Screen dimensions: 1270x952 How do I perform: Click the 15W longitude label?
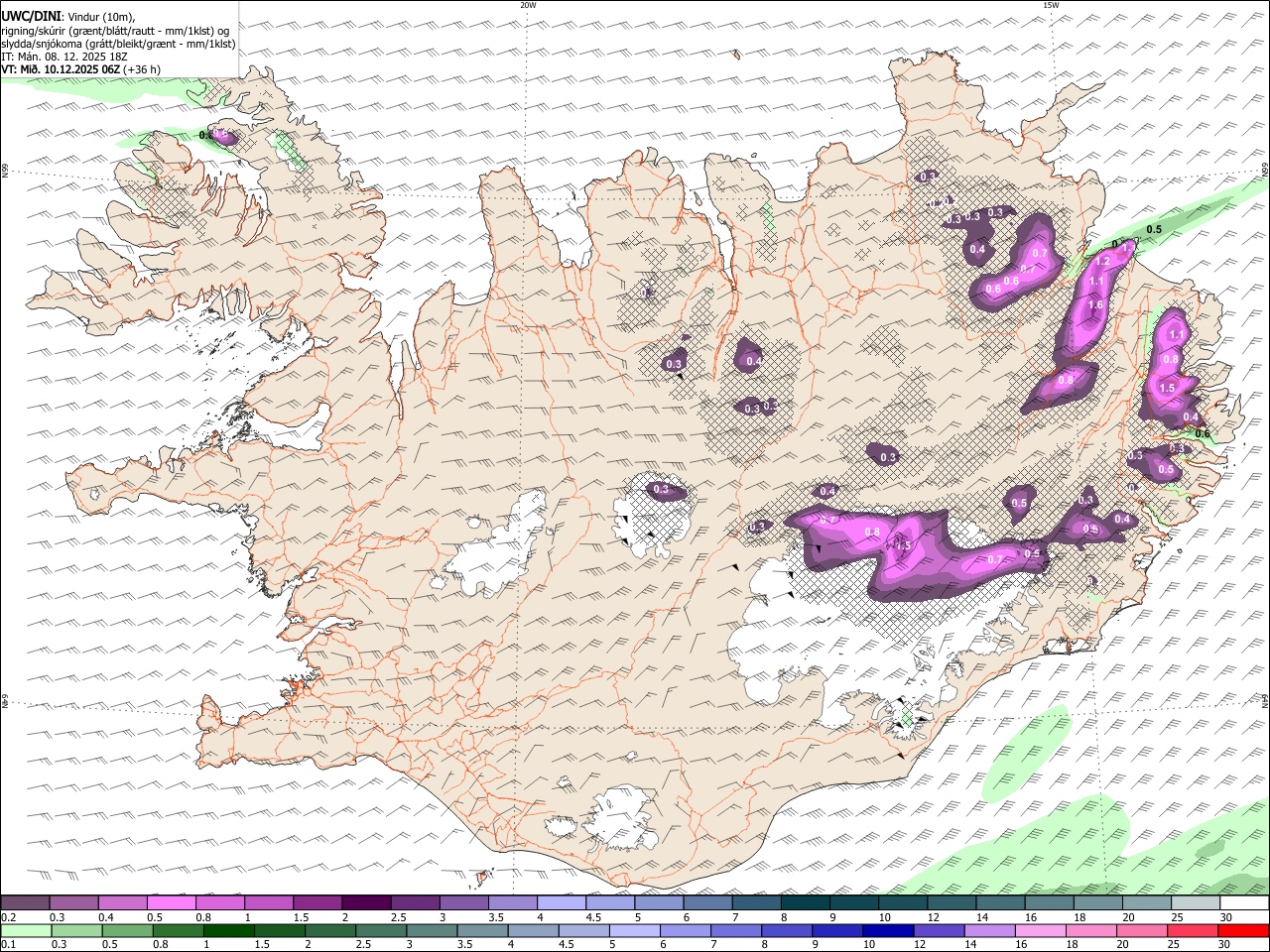[x=1051, y=5]
